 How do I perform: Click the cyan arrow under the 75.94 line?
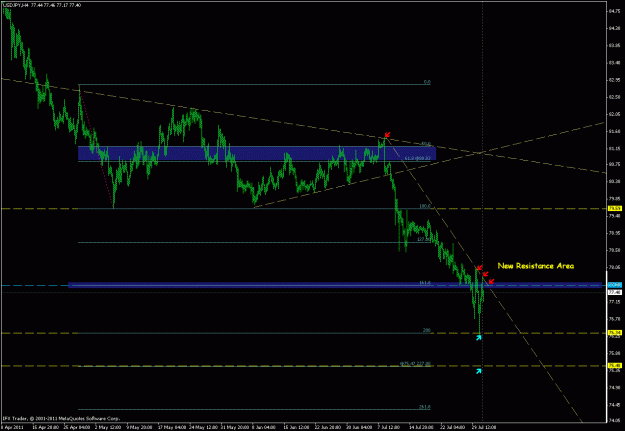pos(479,338)
